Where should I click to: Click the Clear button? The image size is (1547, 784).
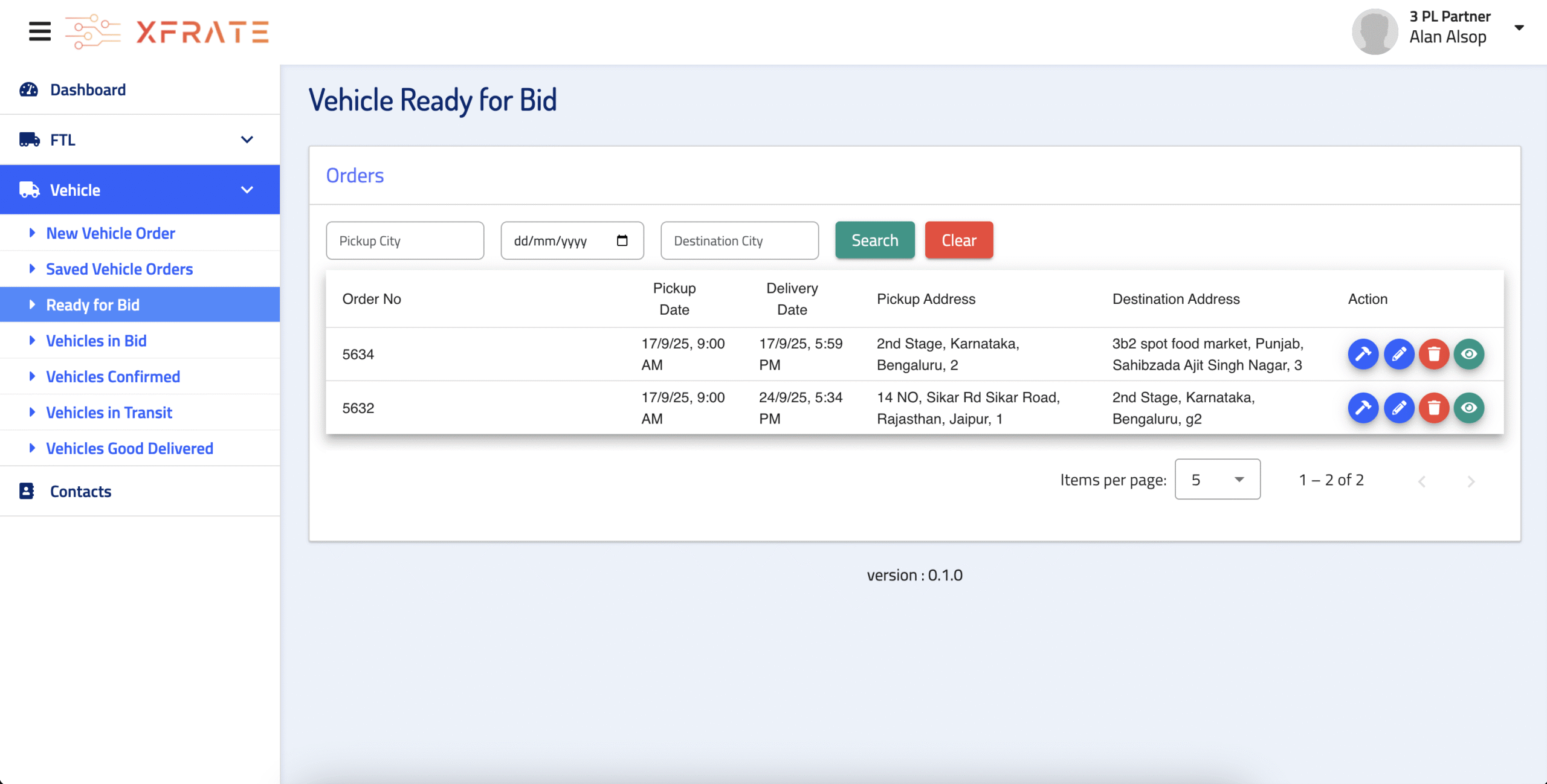(958, 240)
